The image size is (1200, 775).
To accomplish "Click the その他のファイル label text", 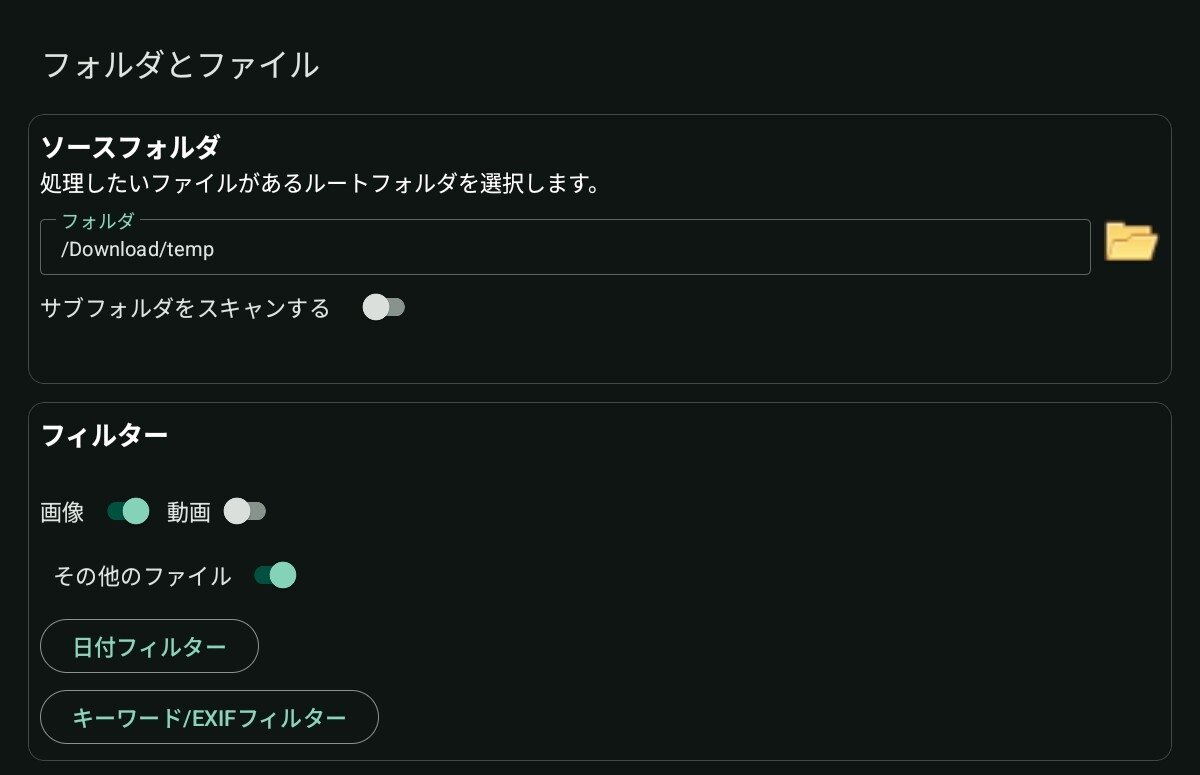I will 142,576.
